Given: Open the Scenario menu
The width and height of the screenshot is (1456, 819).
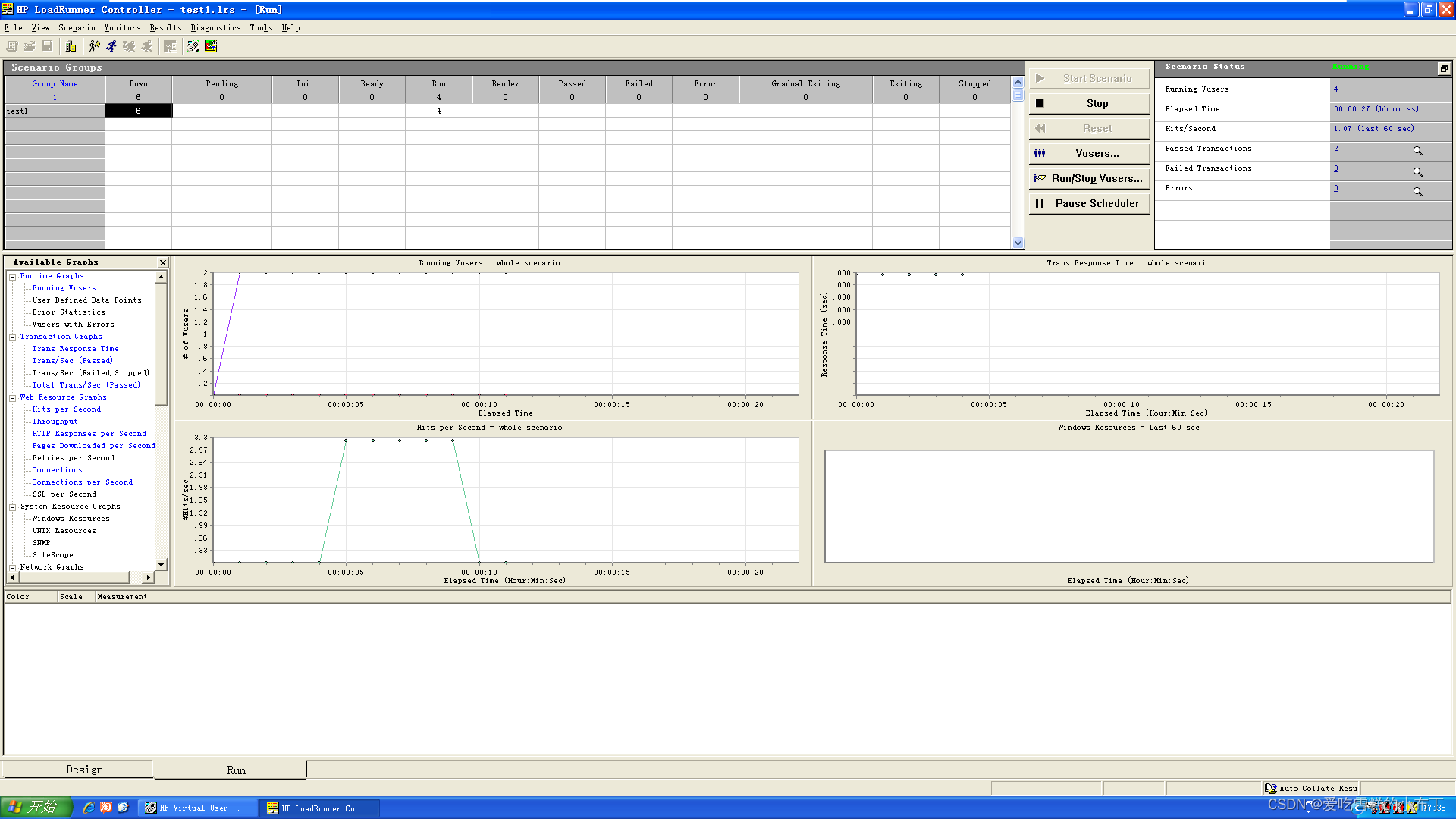Looking at the screenshot, I should (x=77, y=28).
